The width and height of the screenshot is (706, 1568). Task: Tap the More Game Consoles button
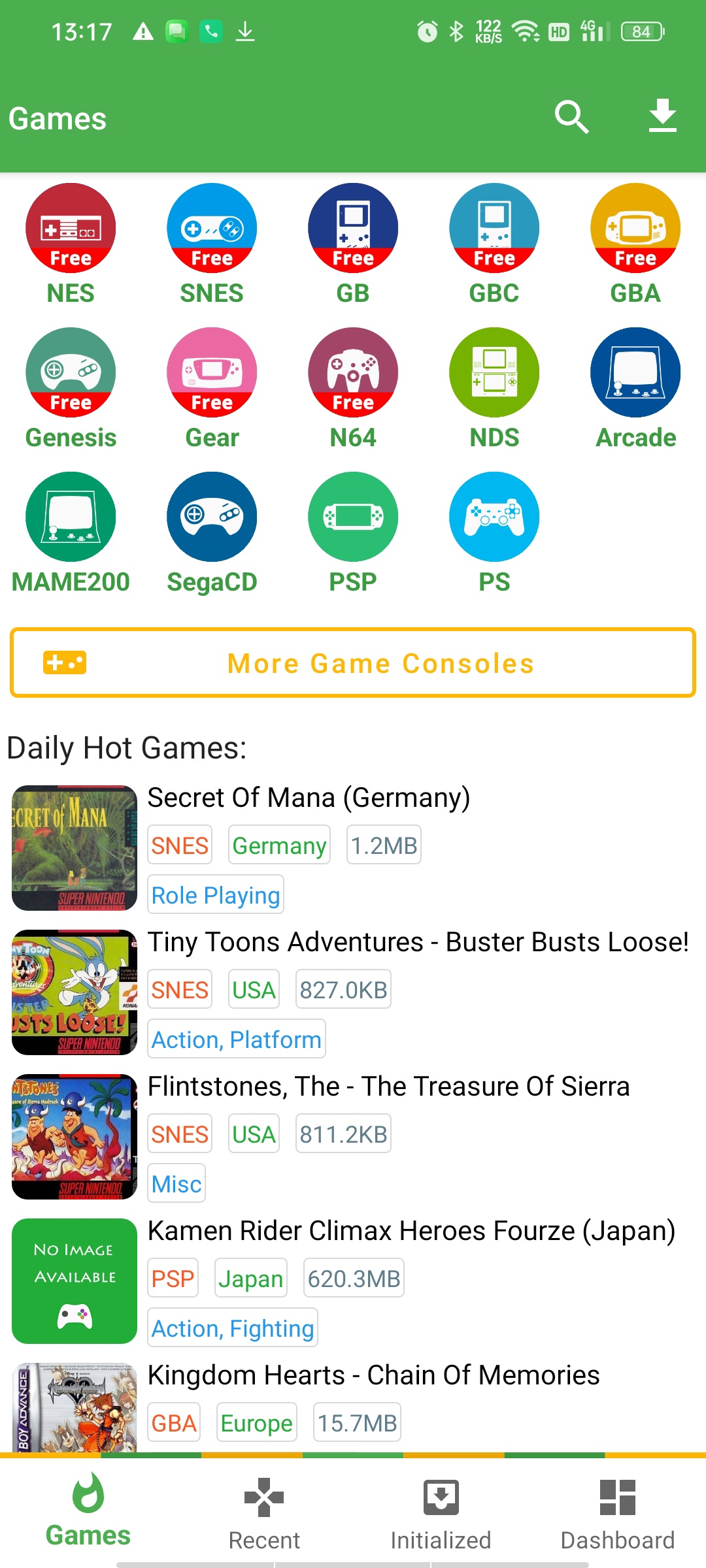tap(353, 662)
